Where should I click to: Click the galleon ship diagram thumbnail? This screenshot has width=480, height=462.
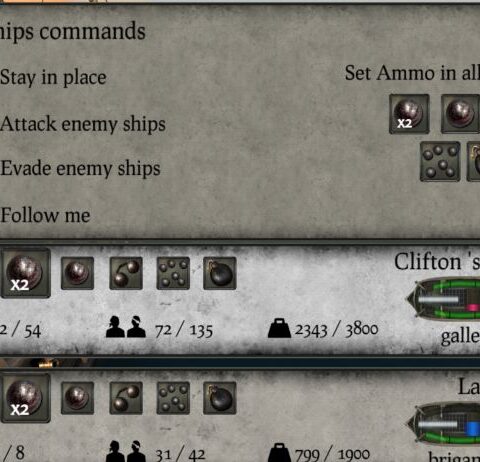(443, 299)
